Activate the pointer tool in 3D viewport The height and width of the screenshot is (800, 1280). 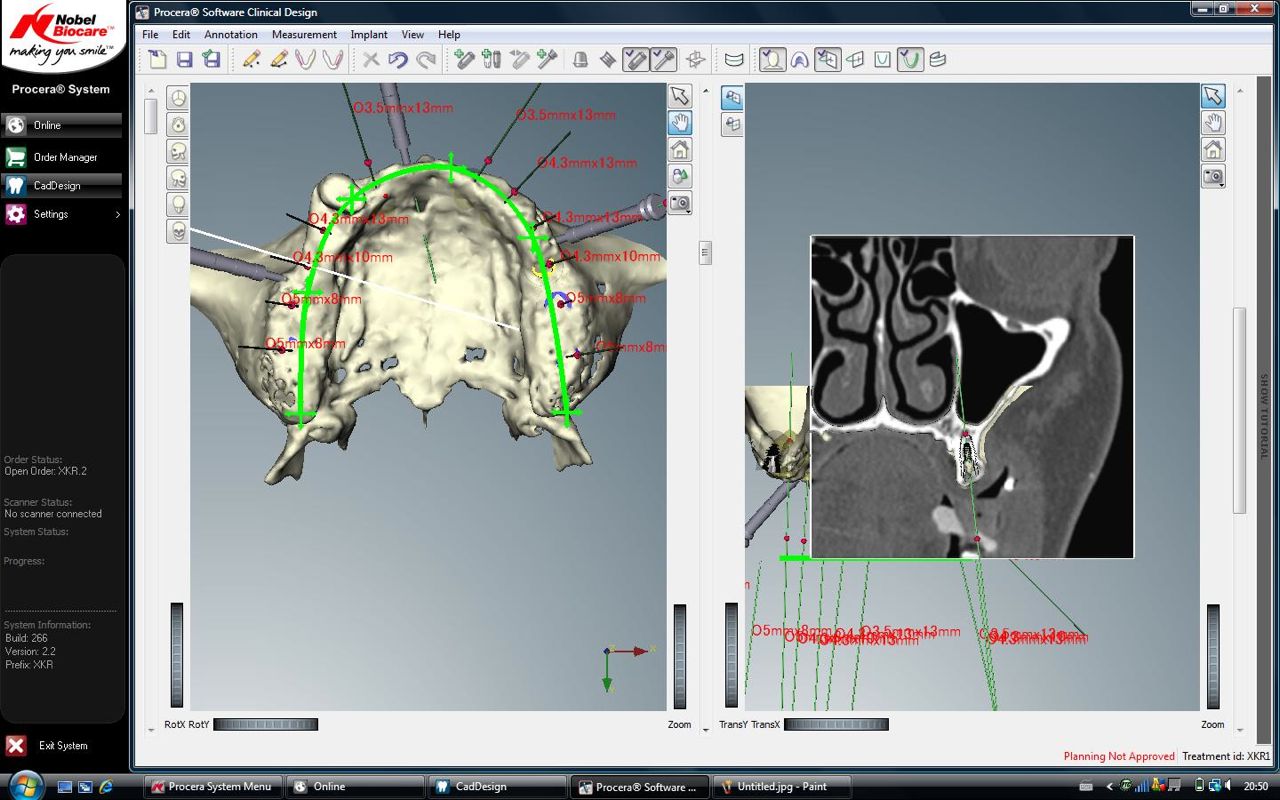click(680, 96)
